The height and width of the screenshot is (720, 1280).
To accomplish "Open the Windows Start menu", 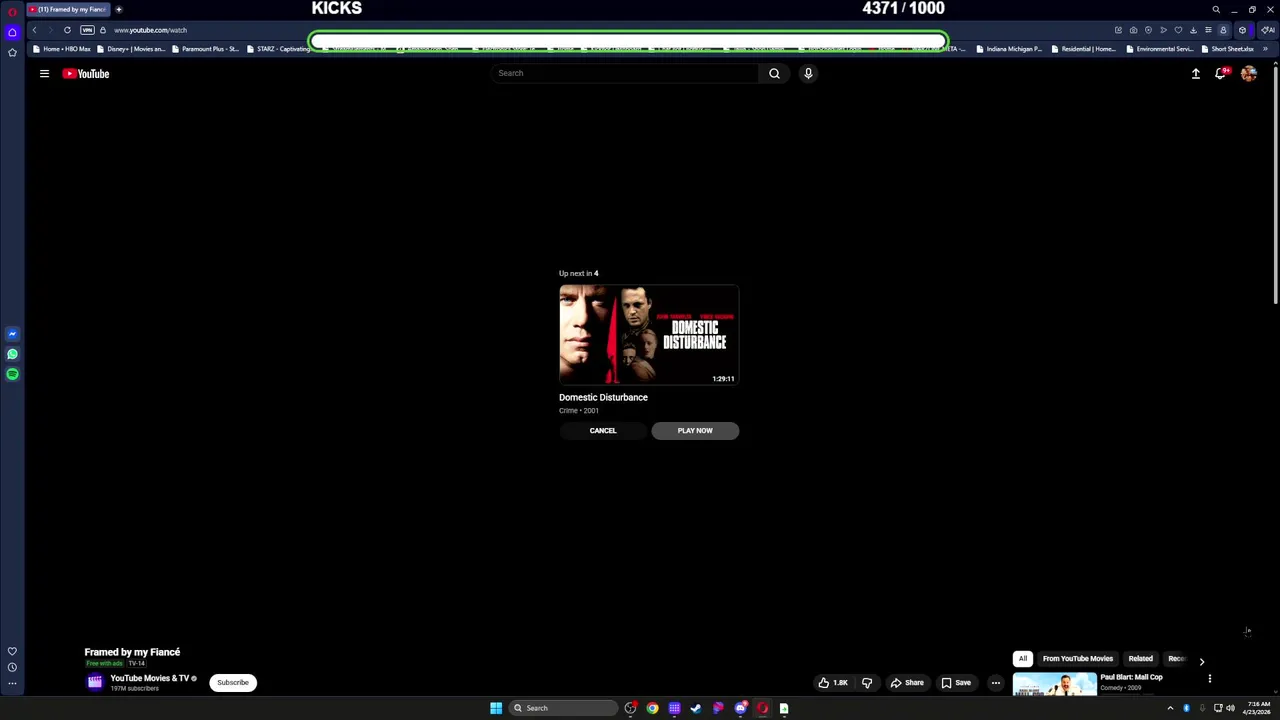I will pyautogui.click(x=496, y=708).
